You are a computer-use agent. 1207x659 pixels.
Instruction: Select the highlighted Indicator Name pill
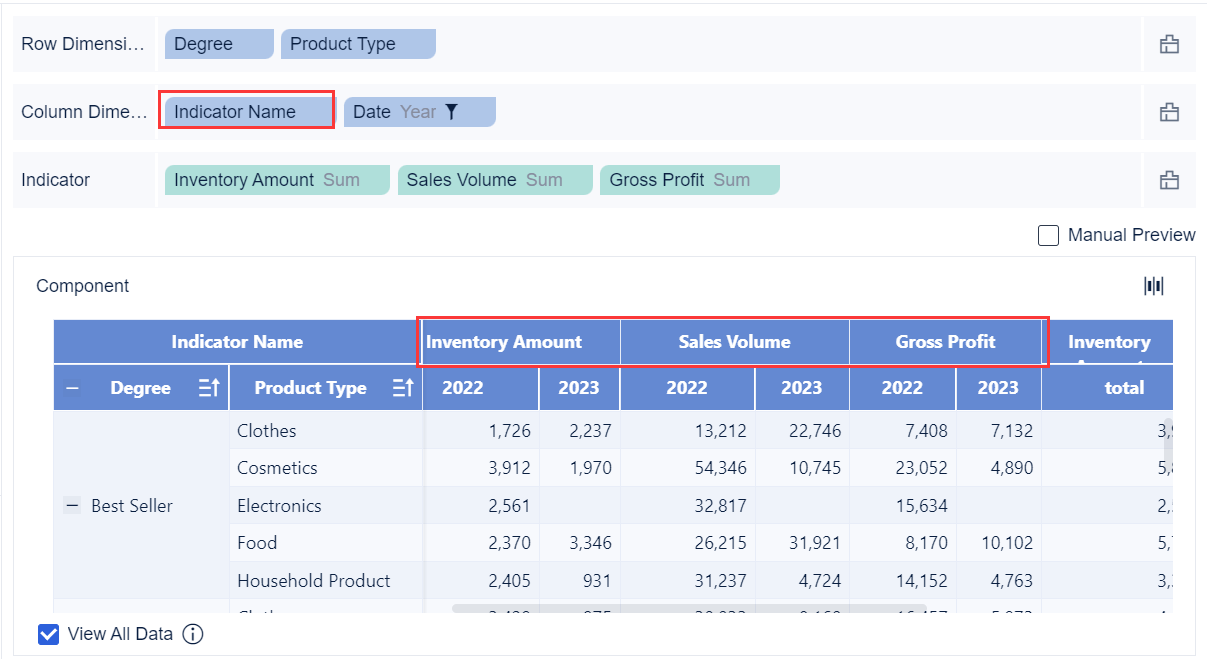246,110
